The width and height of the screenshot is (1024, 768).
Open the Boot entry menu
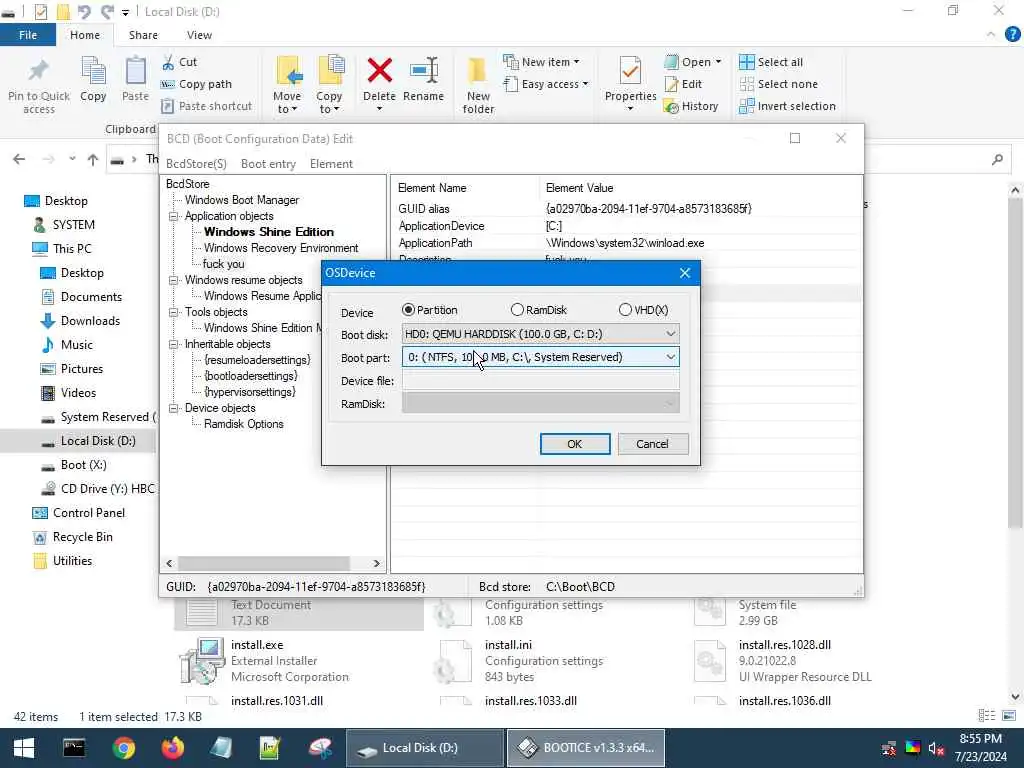tap(268, 164)
